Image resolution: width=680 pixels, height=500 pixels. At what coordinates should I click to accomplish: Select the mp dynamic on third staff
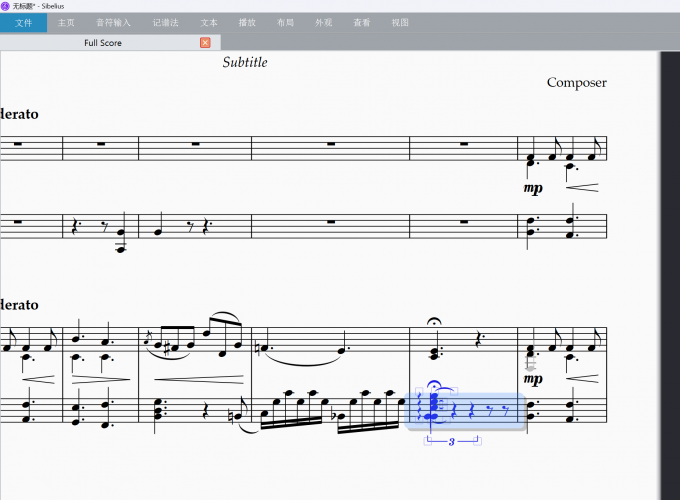533,379
